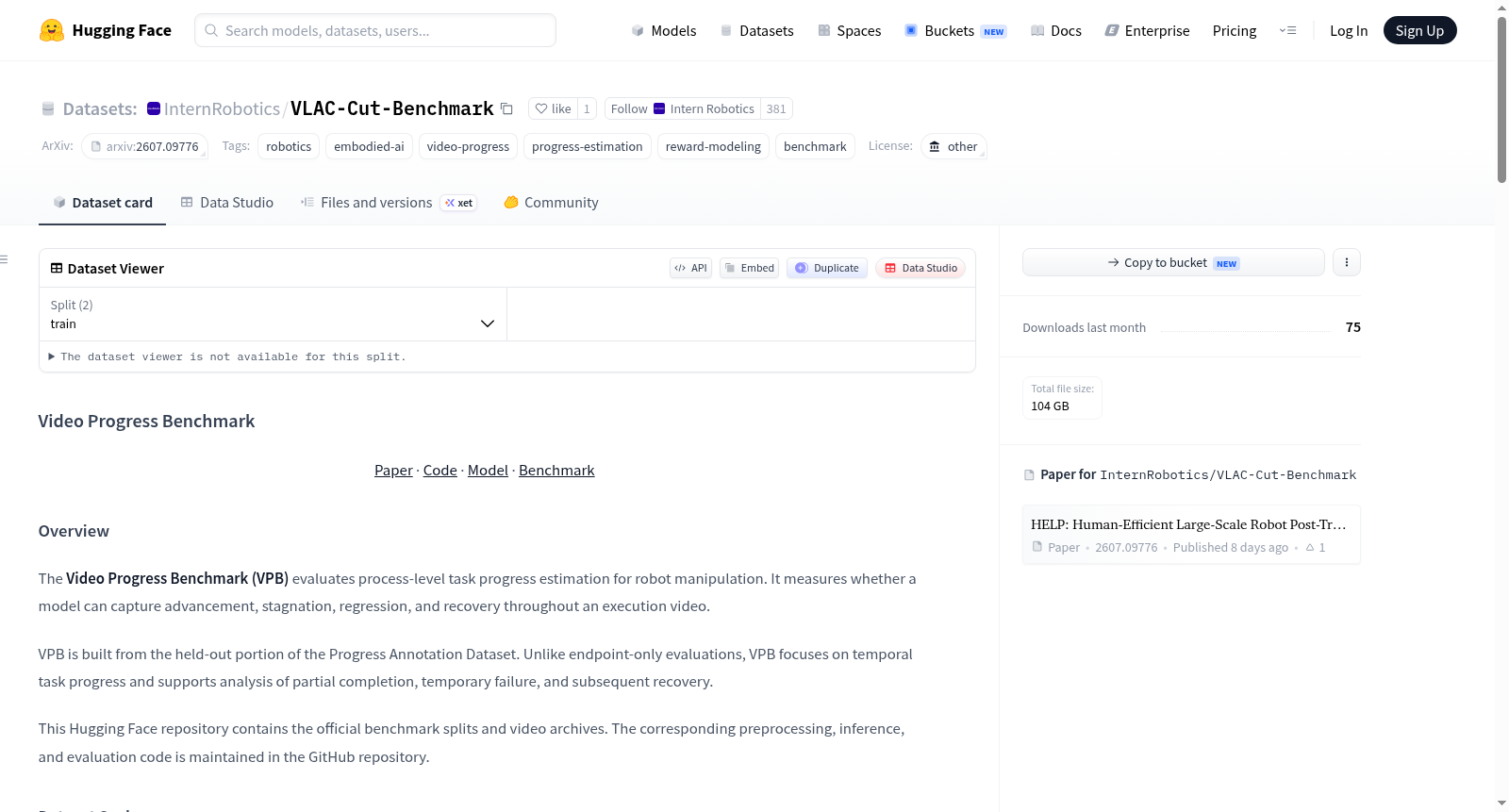Open the Dataset Viewer API button

690,268
